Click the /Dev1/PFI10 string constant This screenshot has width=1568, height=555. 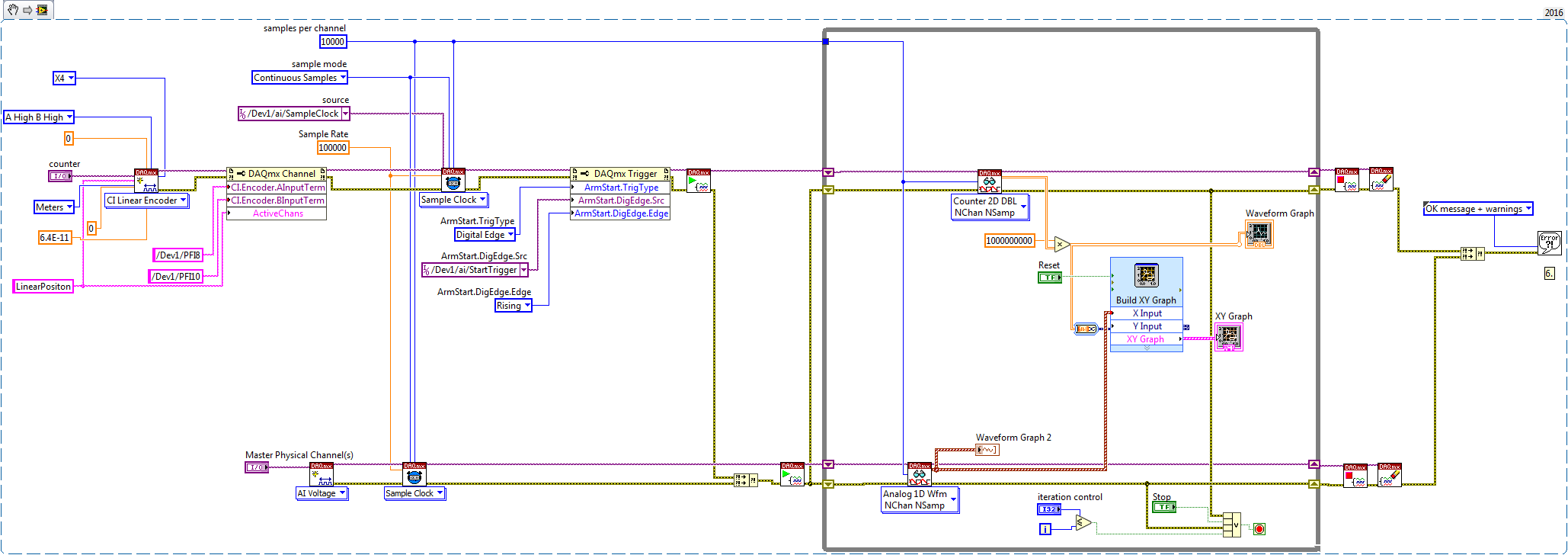coord(176,276)
